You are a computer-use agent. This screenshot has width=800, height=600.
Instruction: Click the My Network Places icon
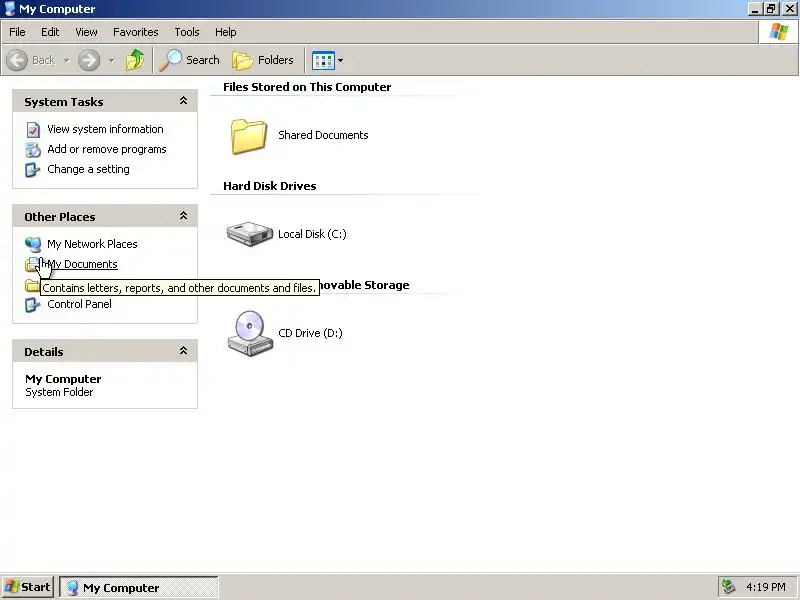coord(33,244)
